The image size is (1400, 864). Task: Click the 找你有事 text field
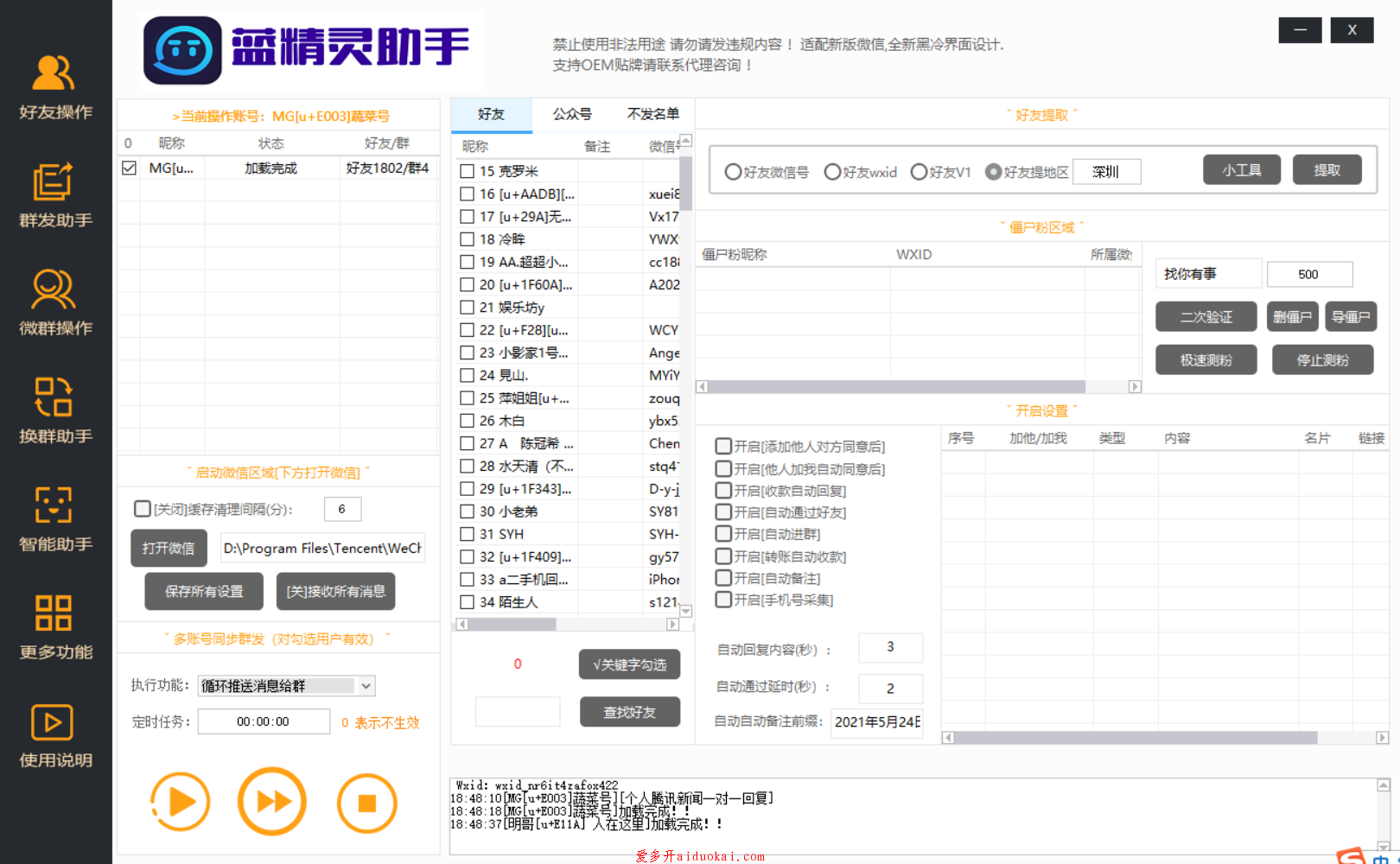coord(1208,274)
